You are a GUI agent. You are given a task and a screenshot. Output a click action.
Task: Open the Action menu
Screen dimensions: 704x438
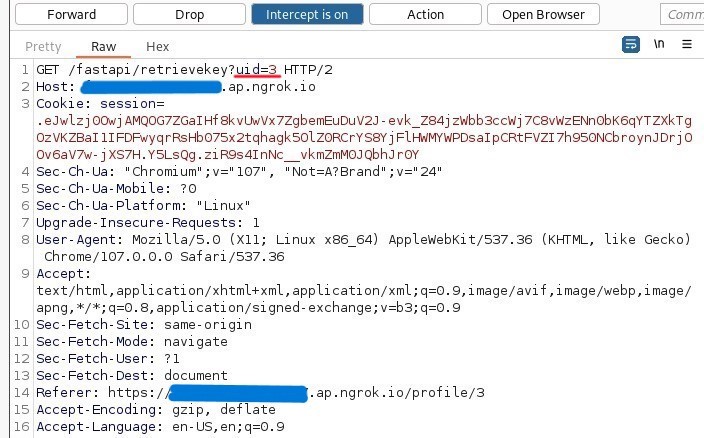[425, 14]
